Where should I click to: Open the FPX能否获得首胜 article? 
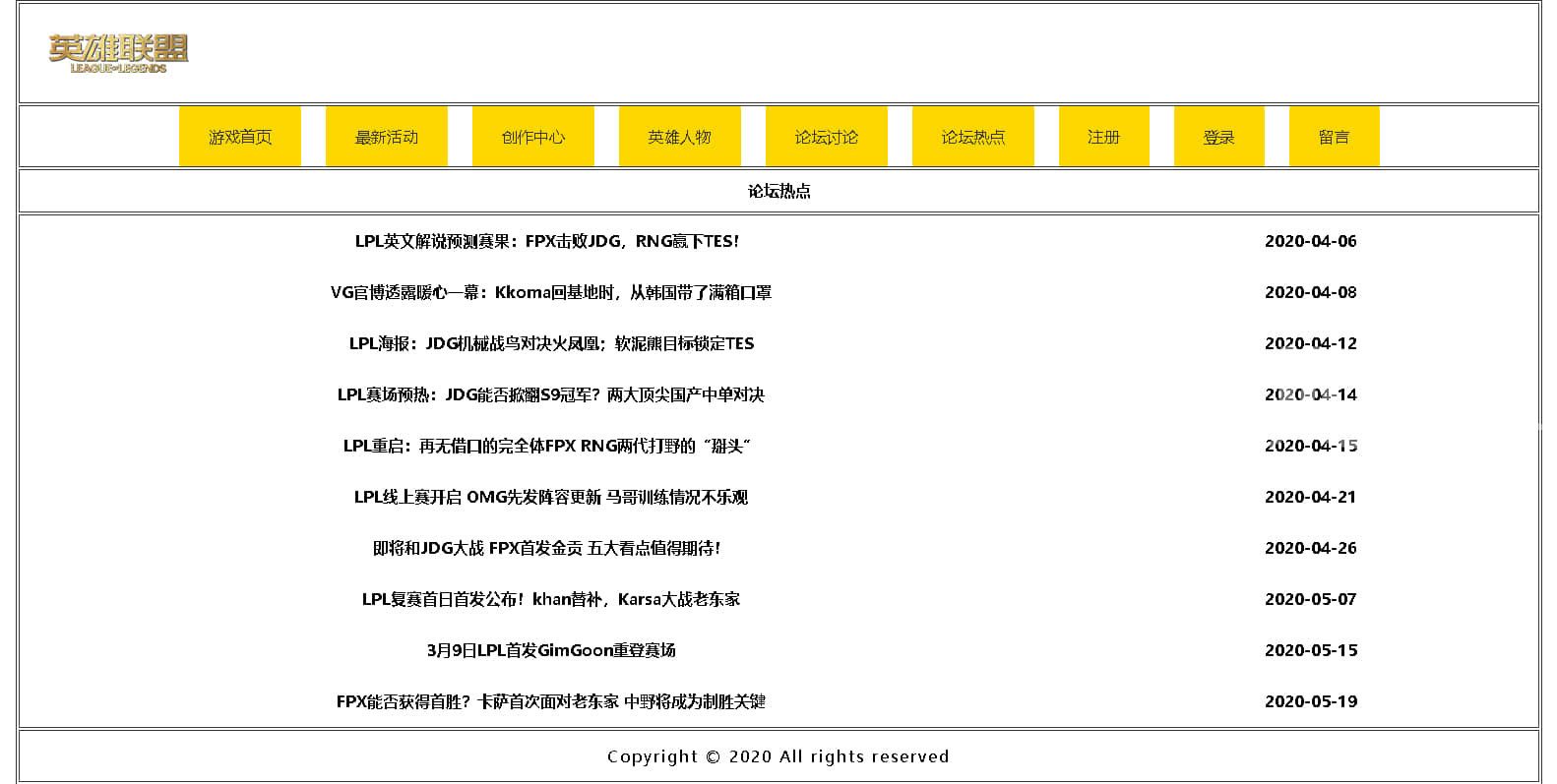[550, 701]
